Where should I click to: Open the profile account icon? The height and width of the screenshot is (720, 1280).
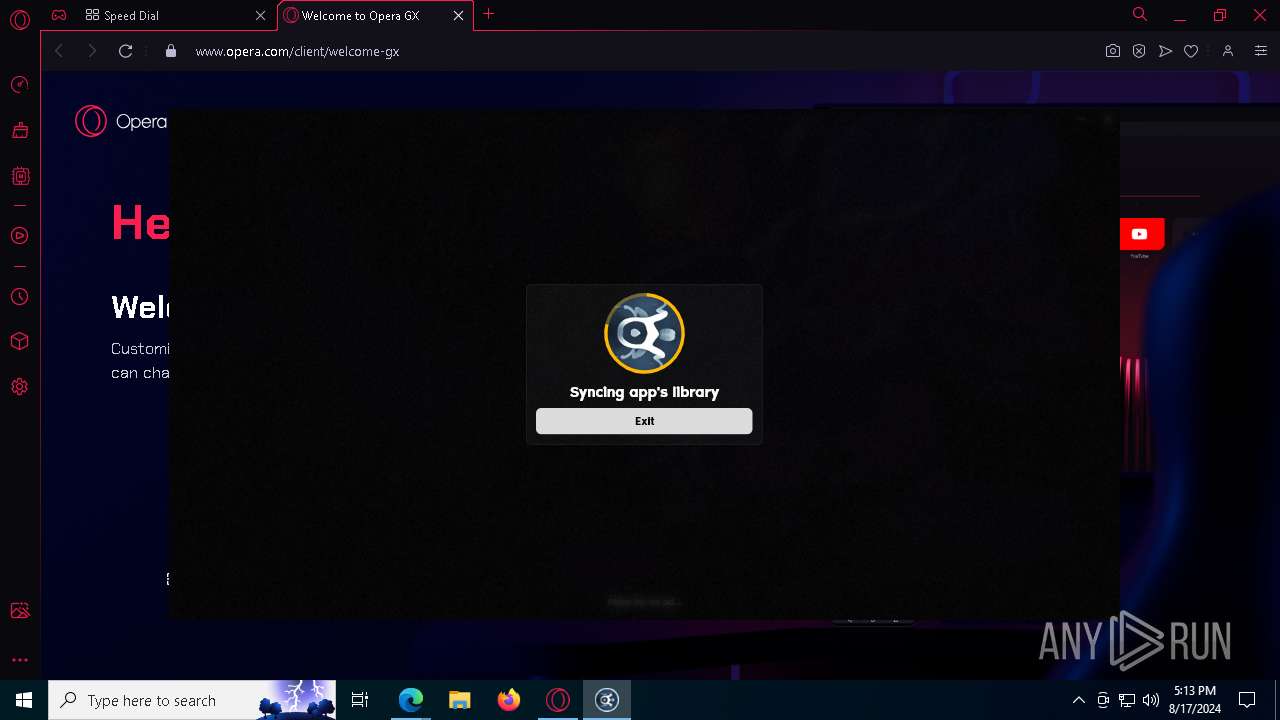[1228, 51]
